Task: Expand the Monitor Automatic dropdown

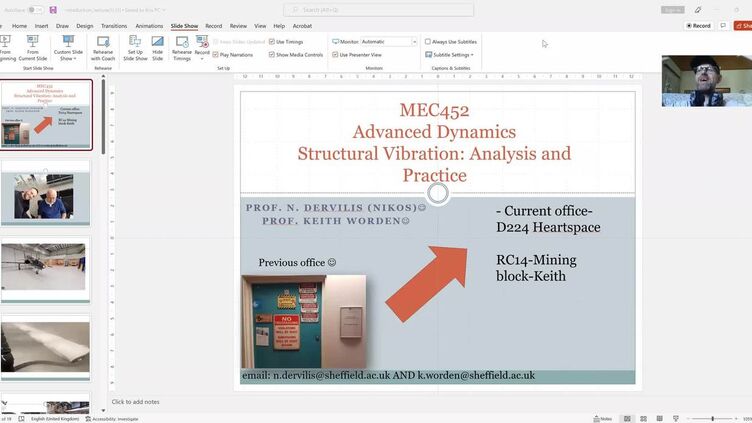Action: coord(414,42)
